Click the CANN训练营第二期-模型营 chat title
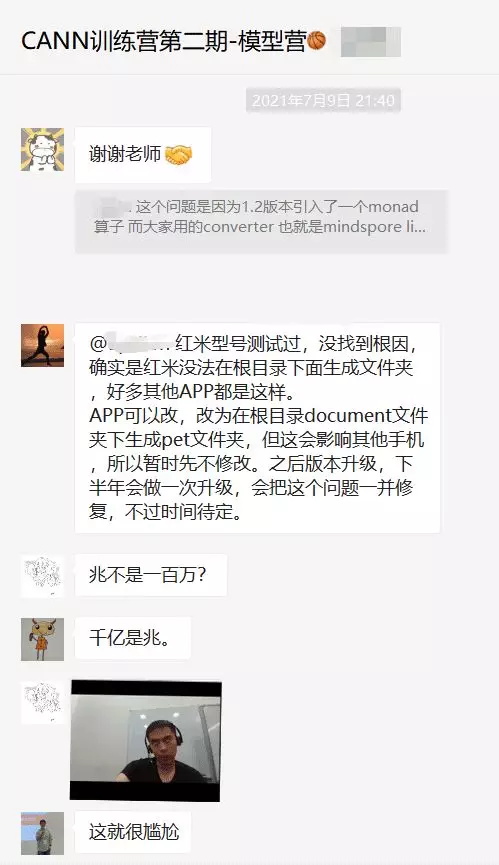 [163, 41]
